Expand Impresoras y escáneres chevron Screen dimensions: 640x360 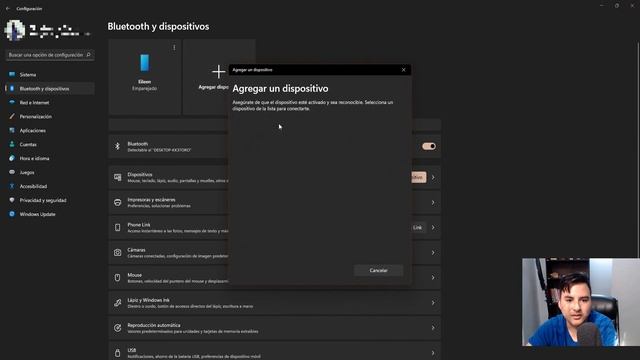(x=433, y=202)
